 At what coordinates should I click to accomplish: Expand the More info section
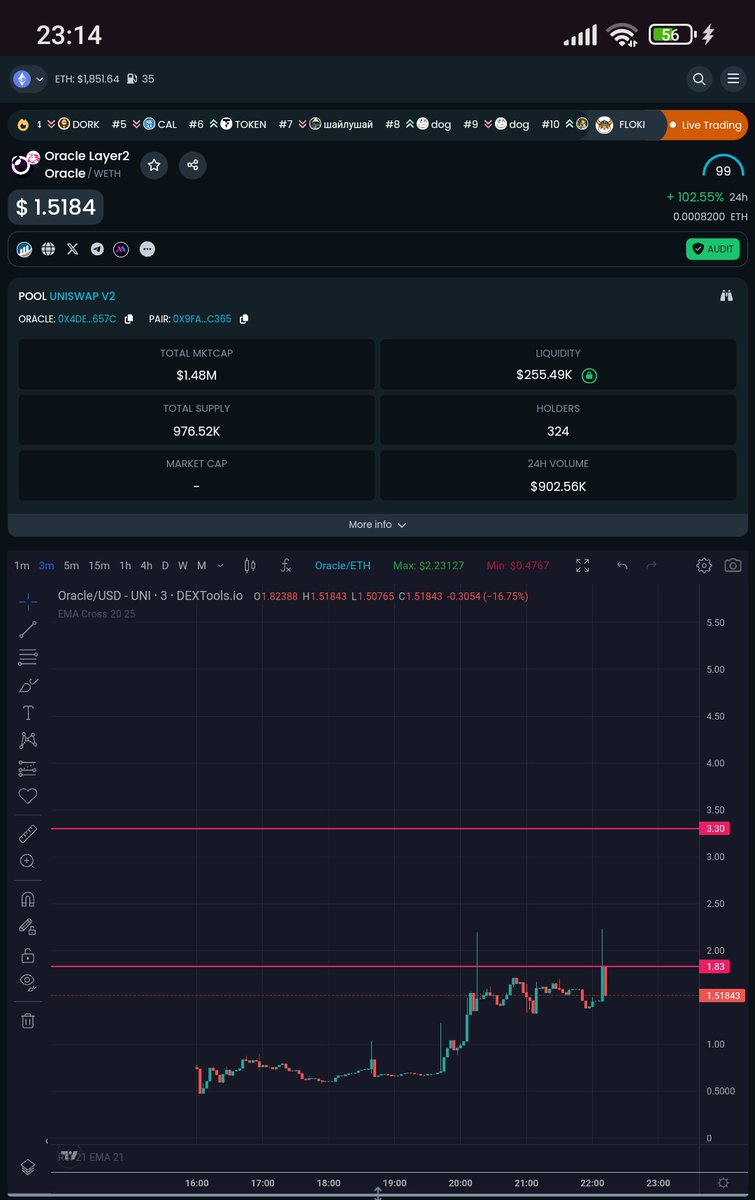point(377,525)
